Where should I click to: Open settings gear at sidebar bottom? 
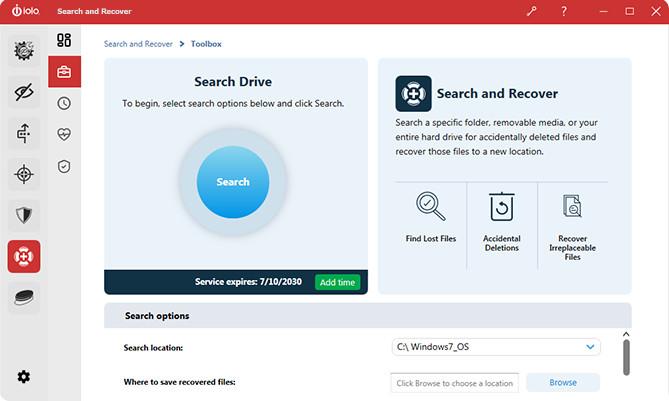(x=23, y=377)
